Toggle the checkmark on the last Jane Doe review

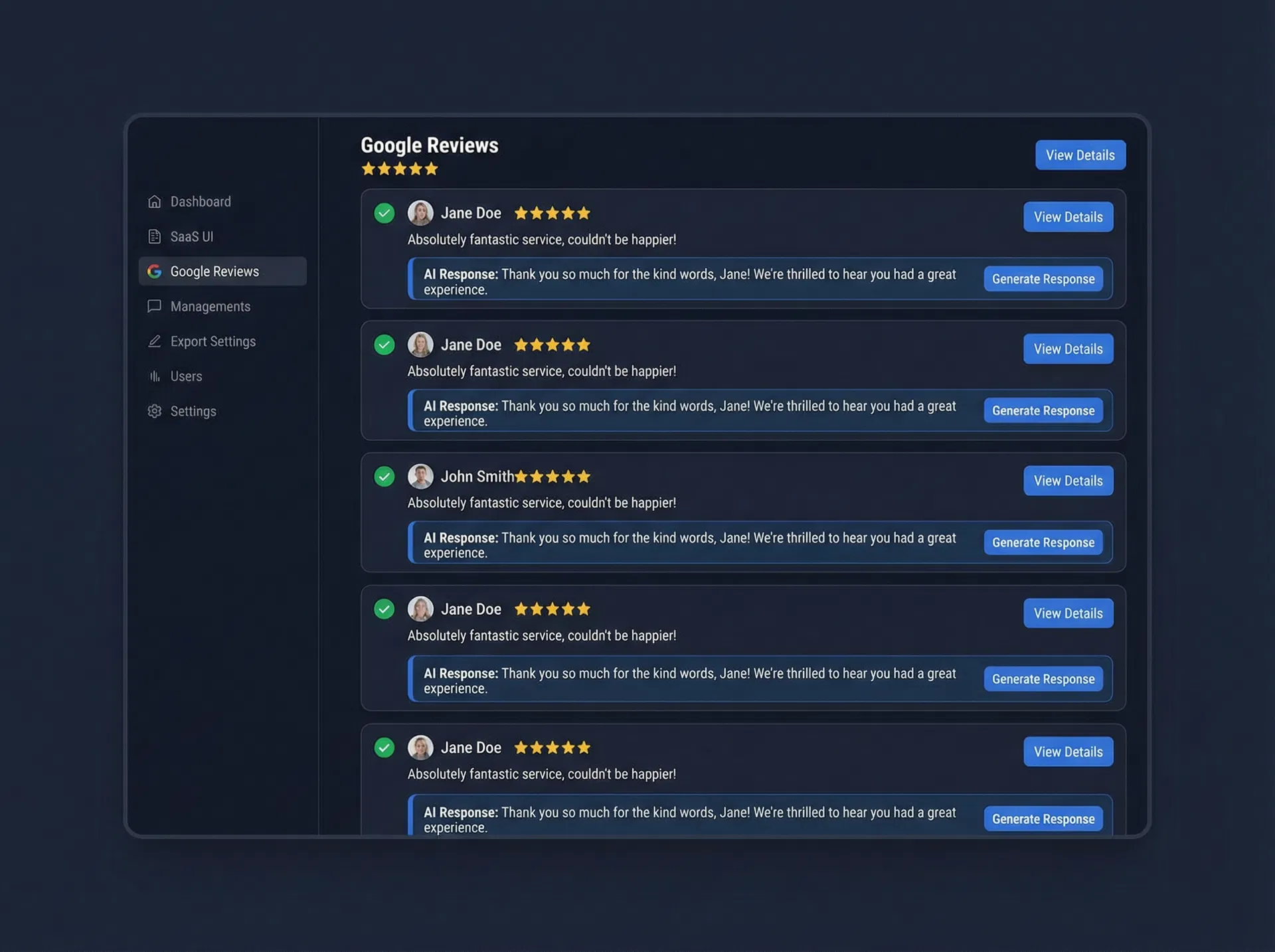[384, 748]
